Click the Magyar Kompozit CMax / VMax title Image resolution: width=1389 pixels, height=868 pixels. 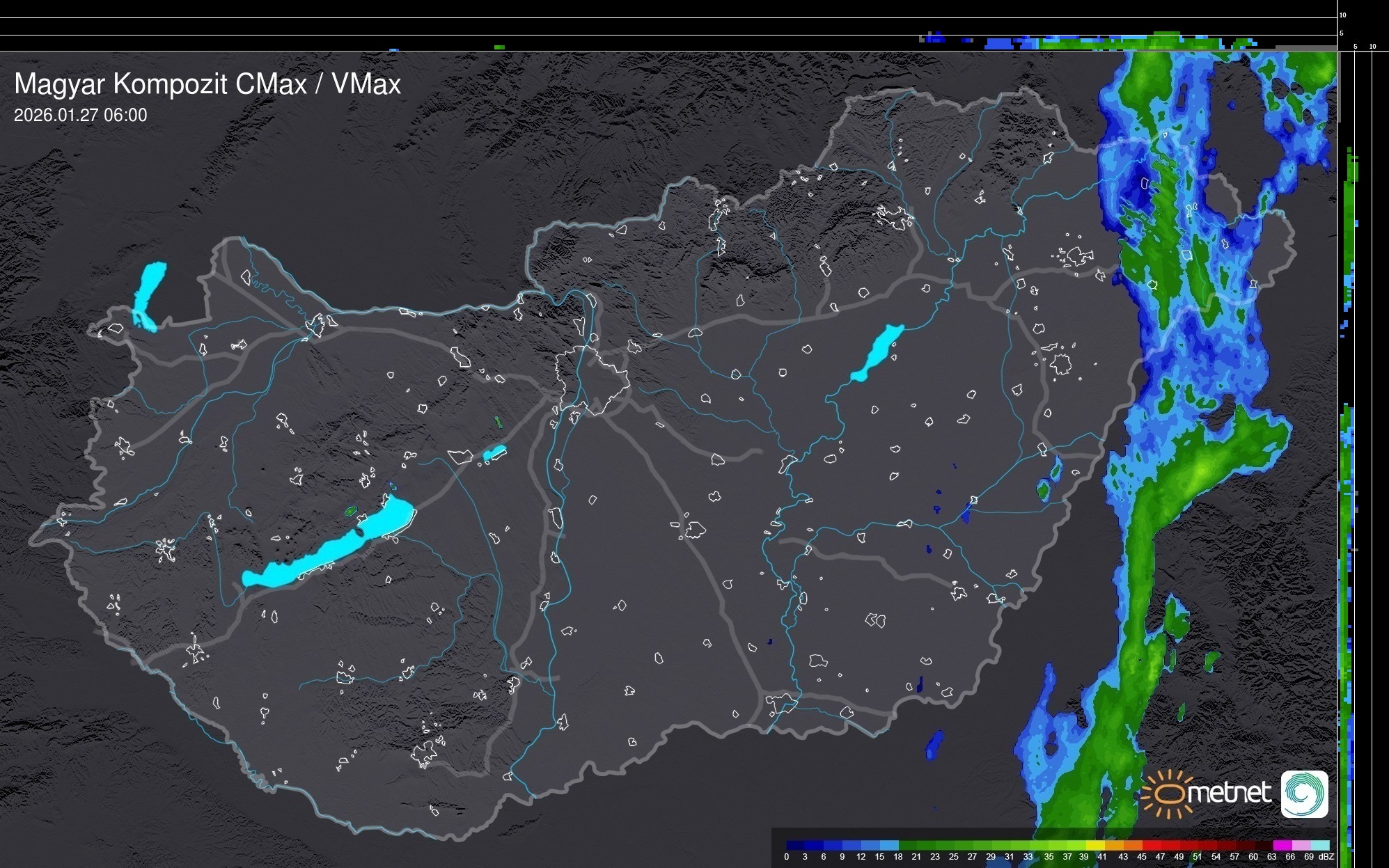point(207,84)
